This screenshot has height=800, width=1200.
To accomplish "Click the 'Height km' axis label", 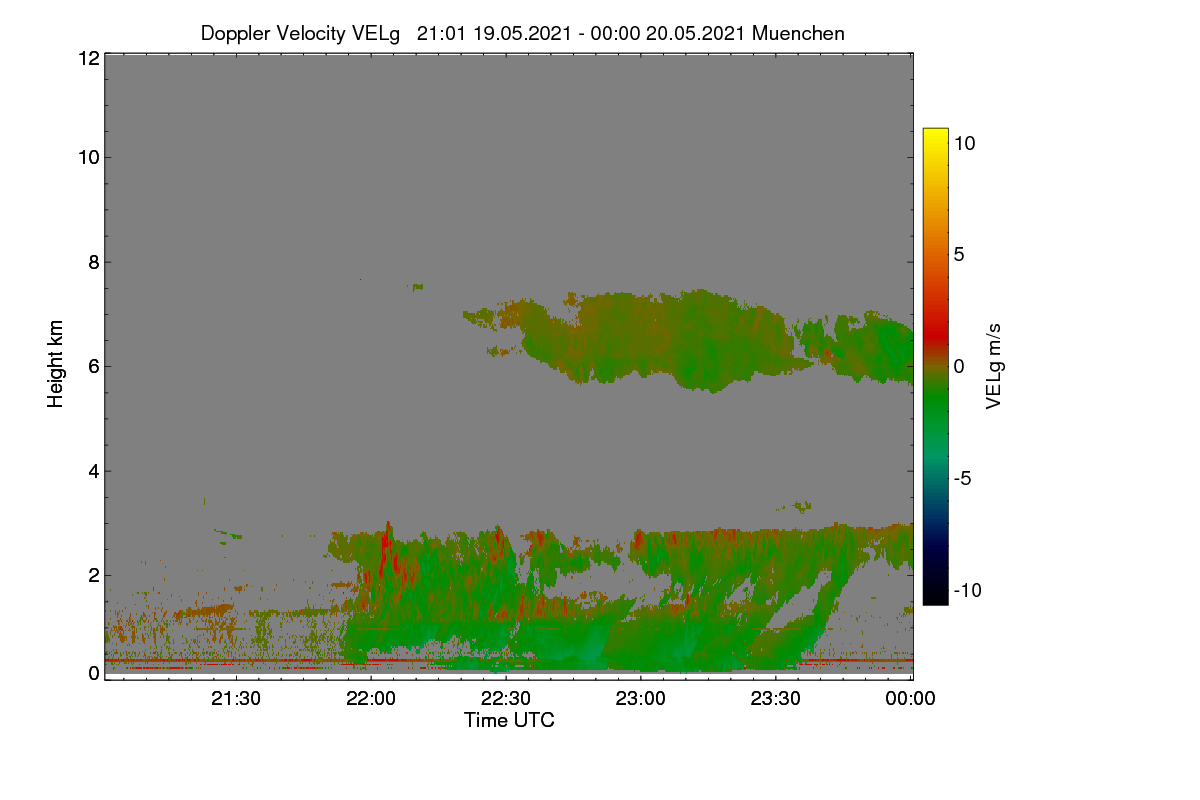I will 56,364.
